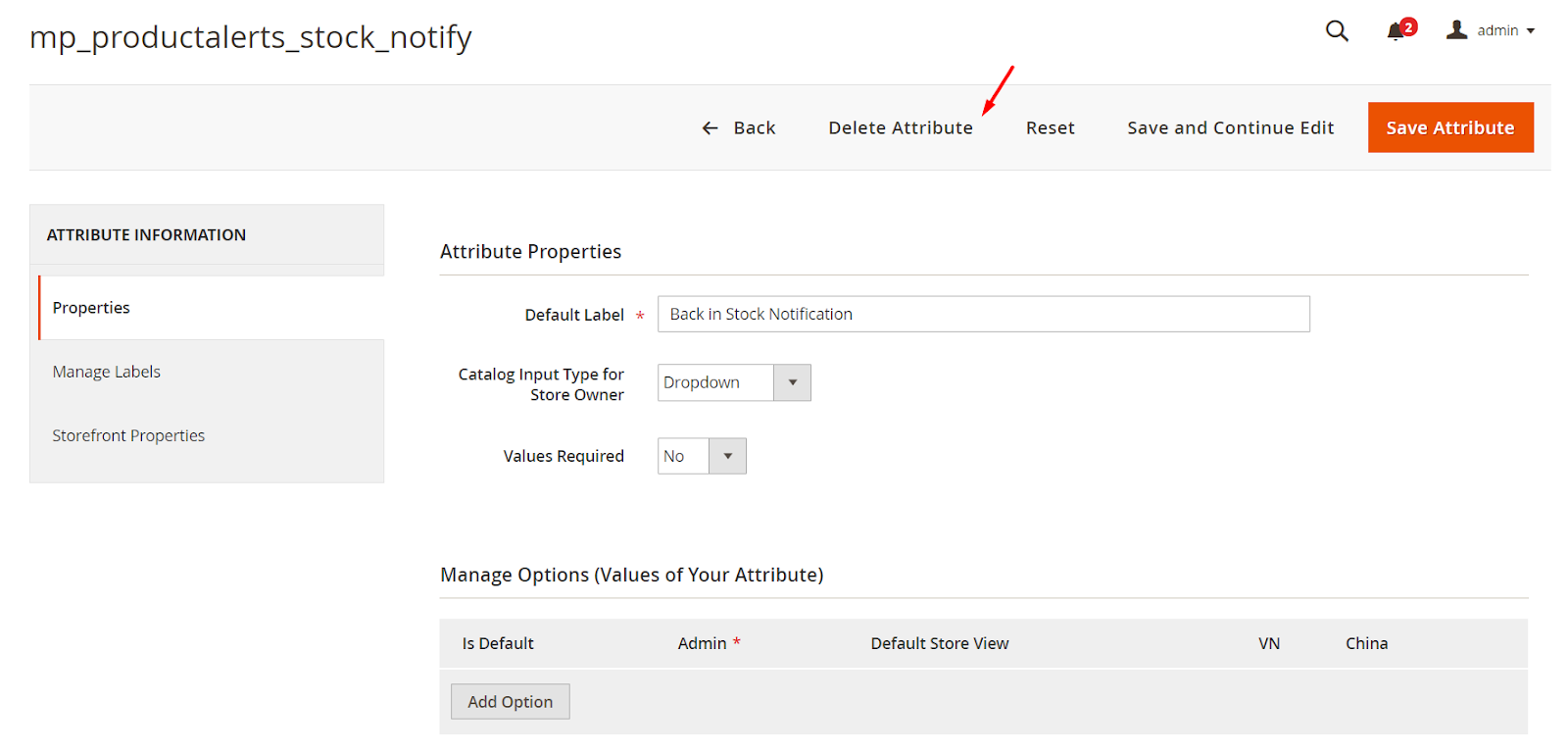Click Delete Attribute button
1568x753 pixels.
click(x=900, y=128)
